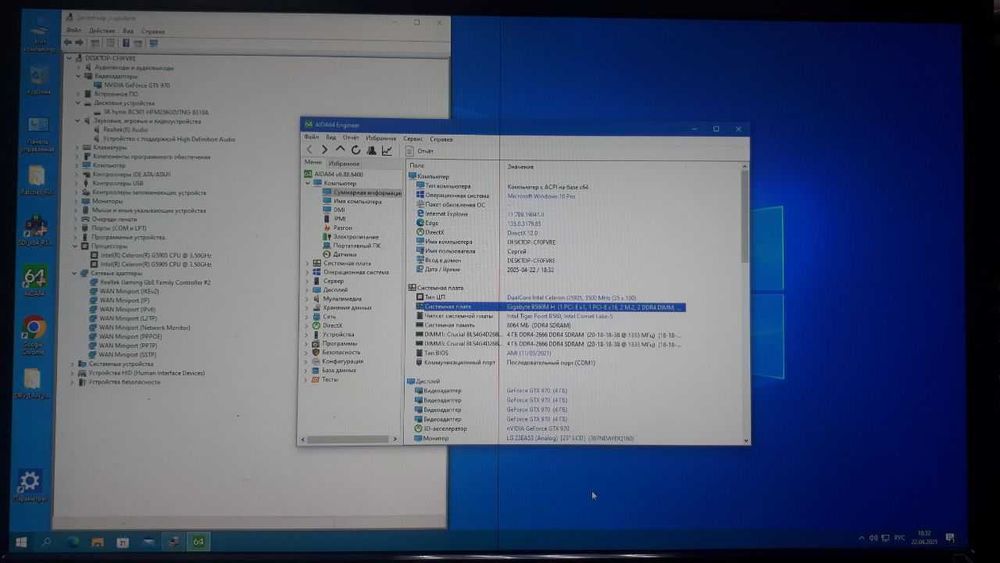Open Разгон page in AIDA64 tree
Screen dimensions: 1000x563
coord(342,228)
